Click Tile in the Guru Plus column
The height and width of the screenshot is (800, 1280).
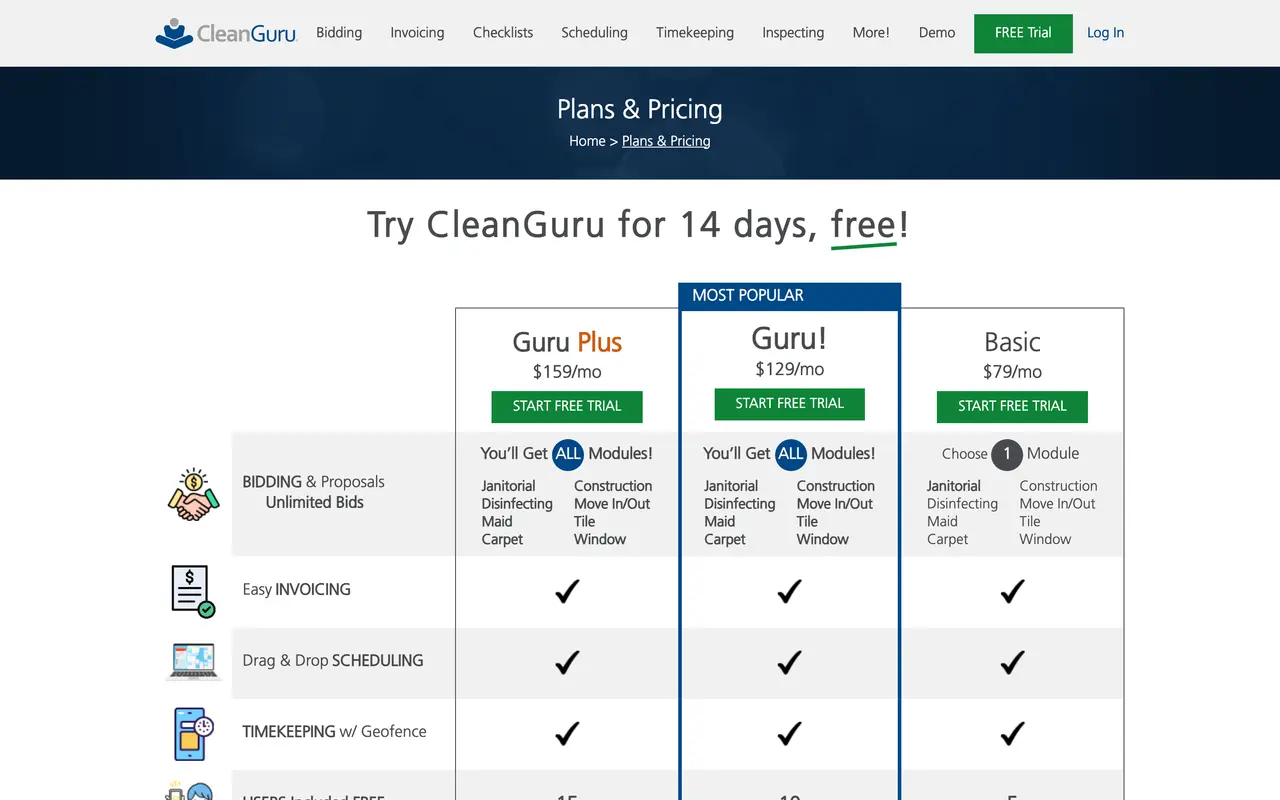(585, 522)
